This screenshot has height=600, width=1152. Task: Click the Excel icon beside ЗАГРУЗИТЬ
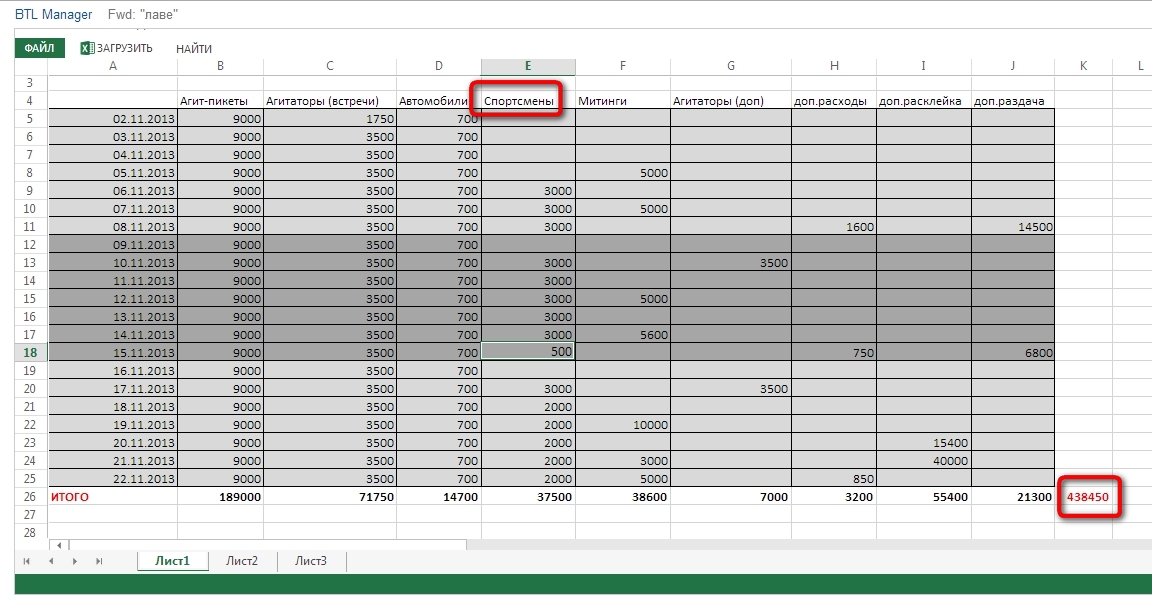click(x=86, y=48)
